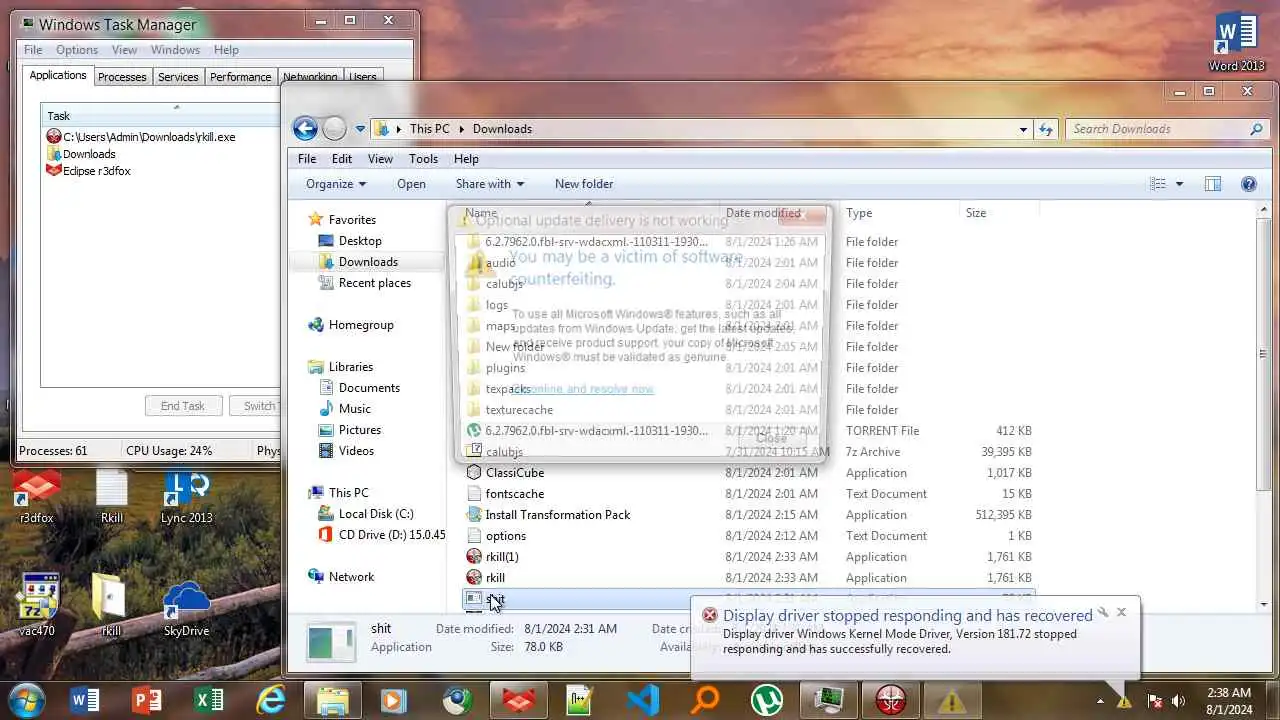
Task: Select the vac470 desktop icon
Action: 37,605
